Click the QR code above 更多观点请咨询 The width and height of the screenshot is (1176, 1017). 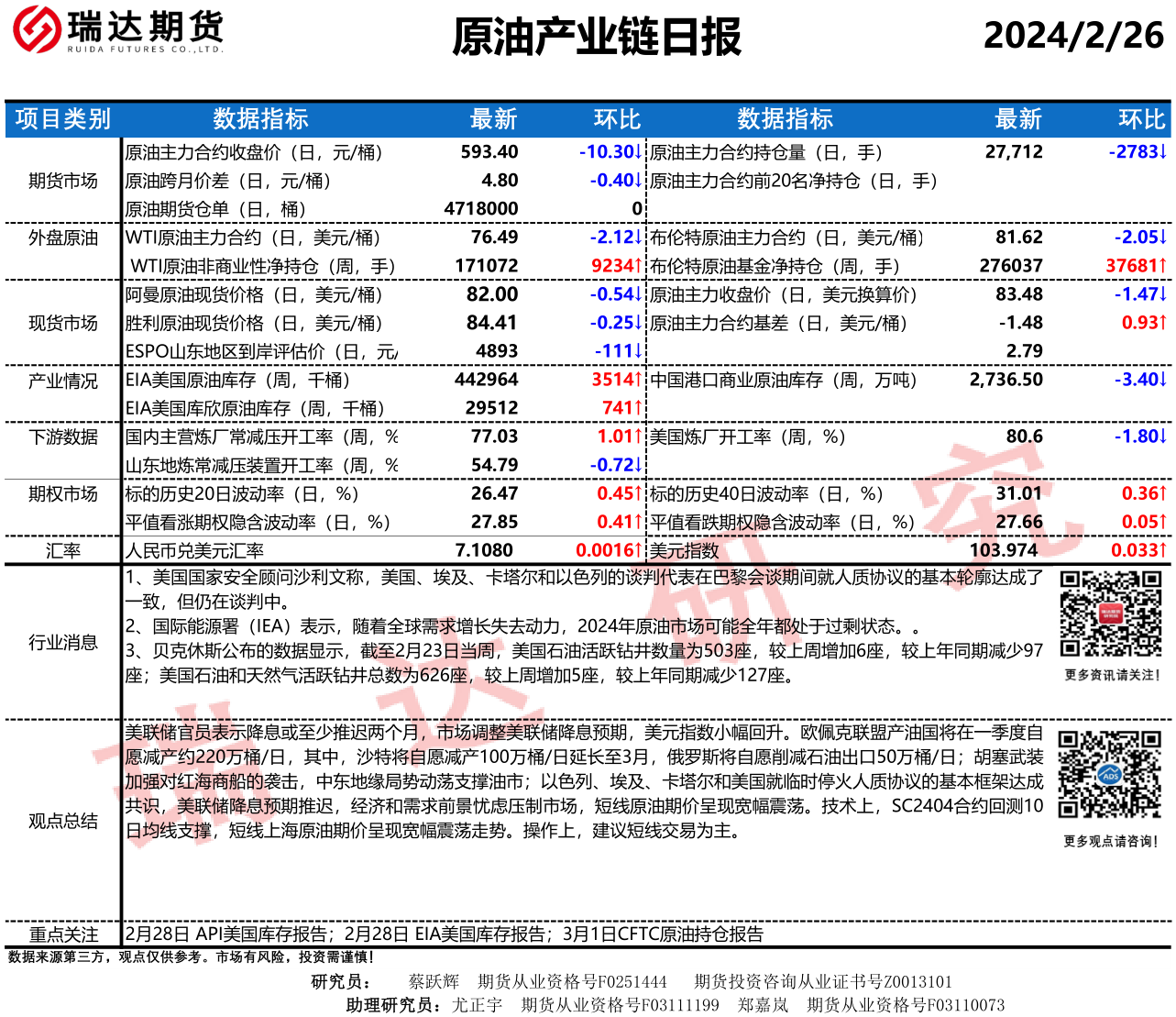coord(1109,773)
